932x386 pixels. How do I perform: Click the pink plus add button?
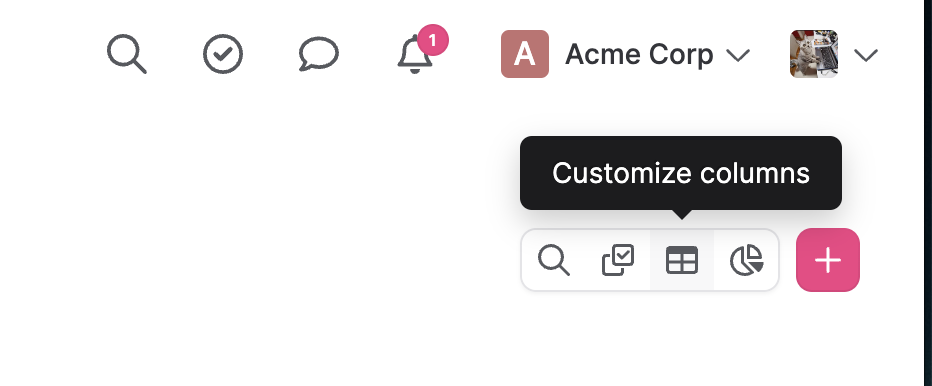[828, 260]
